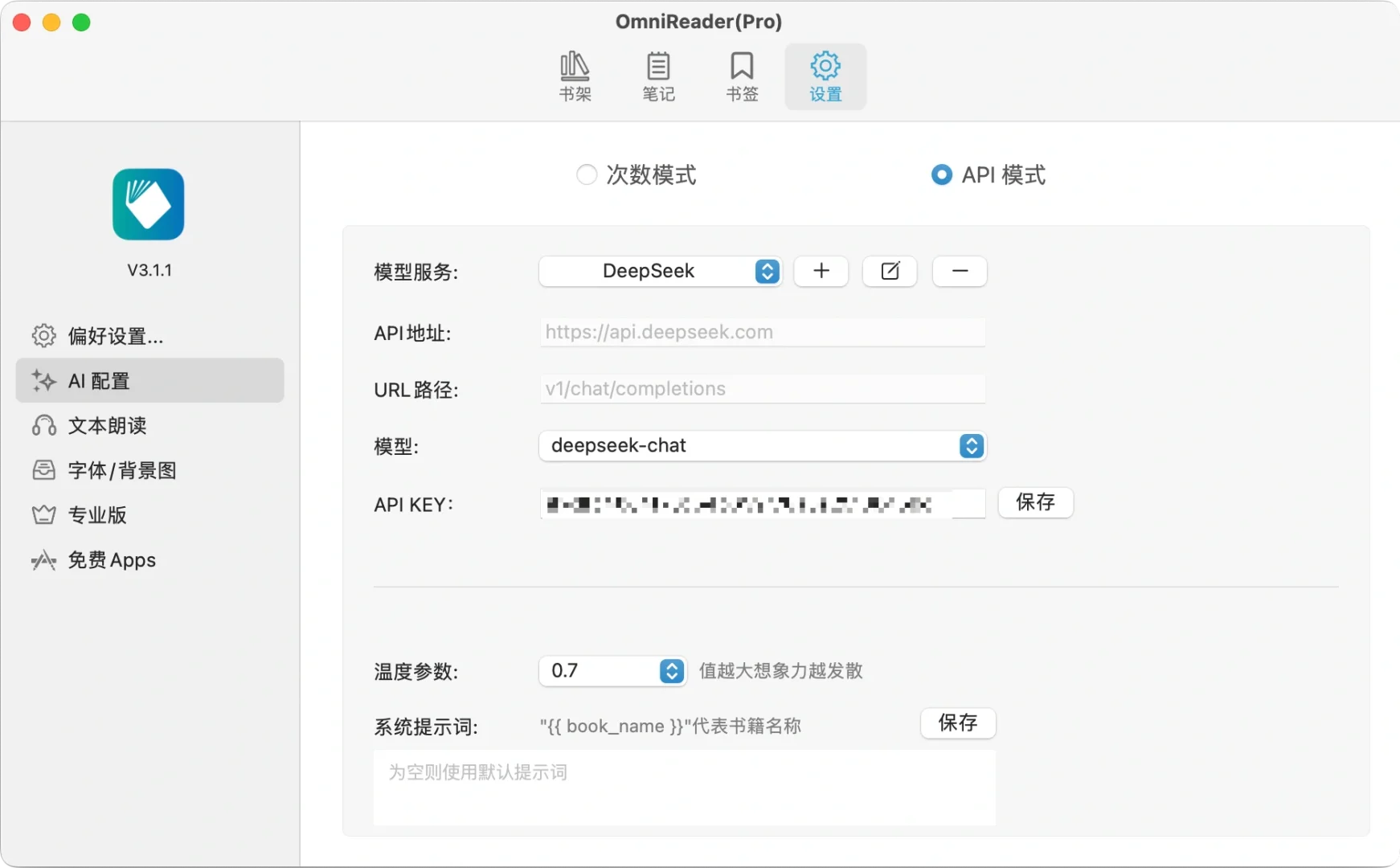Maximize the OmniReader window
This screenshot has width=1400, height=868.
[x=81, y=23]
